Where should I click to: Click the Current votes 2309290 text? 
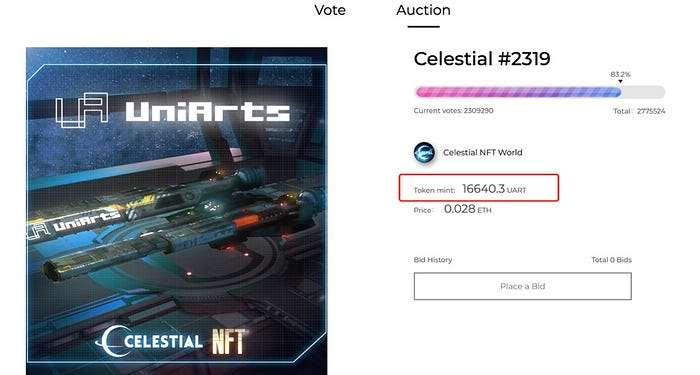point(453,111)
